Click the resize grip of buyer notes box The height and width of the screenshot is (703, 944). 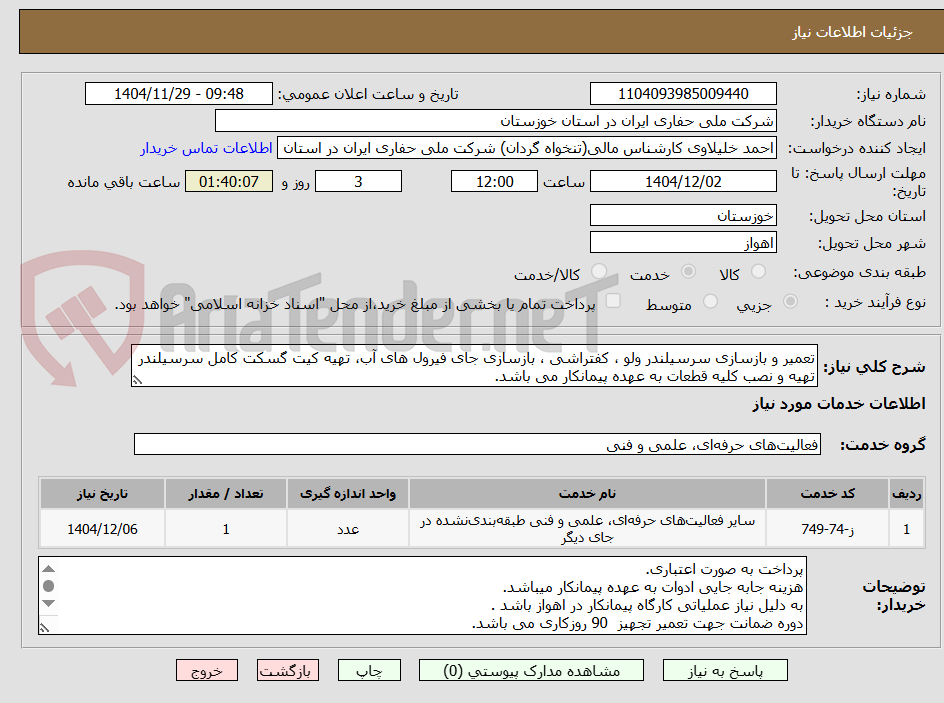(x=44, y=628)
